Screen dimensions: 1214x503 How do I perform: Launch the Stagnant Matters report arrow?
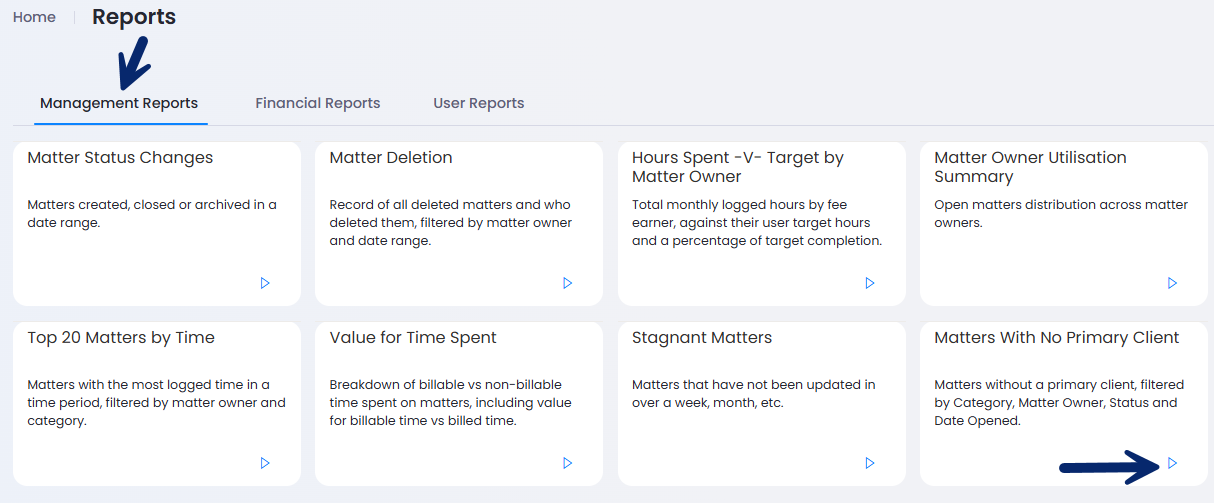pyautogui.click(x=870, y=463)
